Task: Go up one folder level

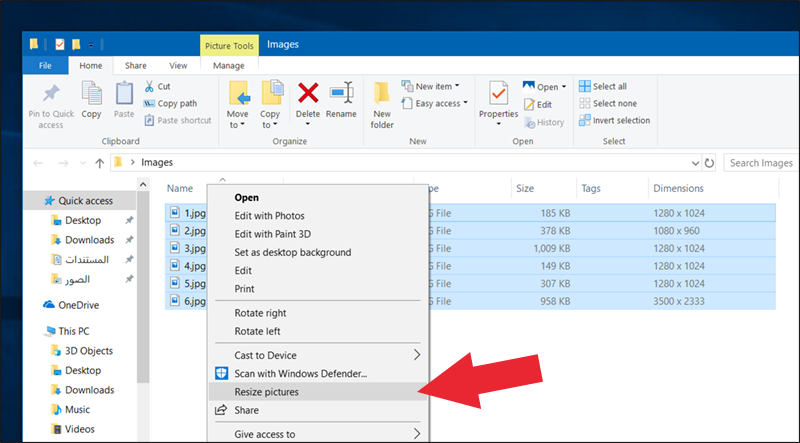Action: click(x=99, y=163)
